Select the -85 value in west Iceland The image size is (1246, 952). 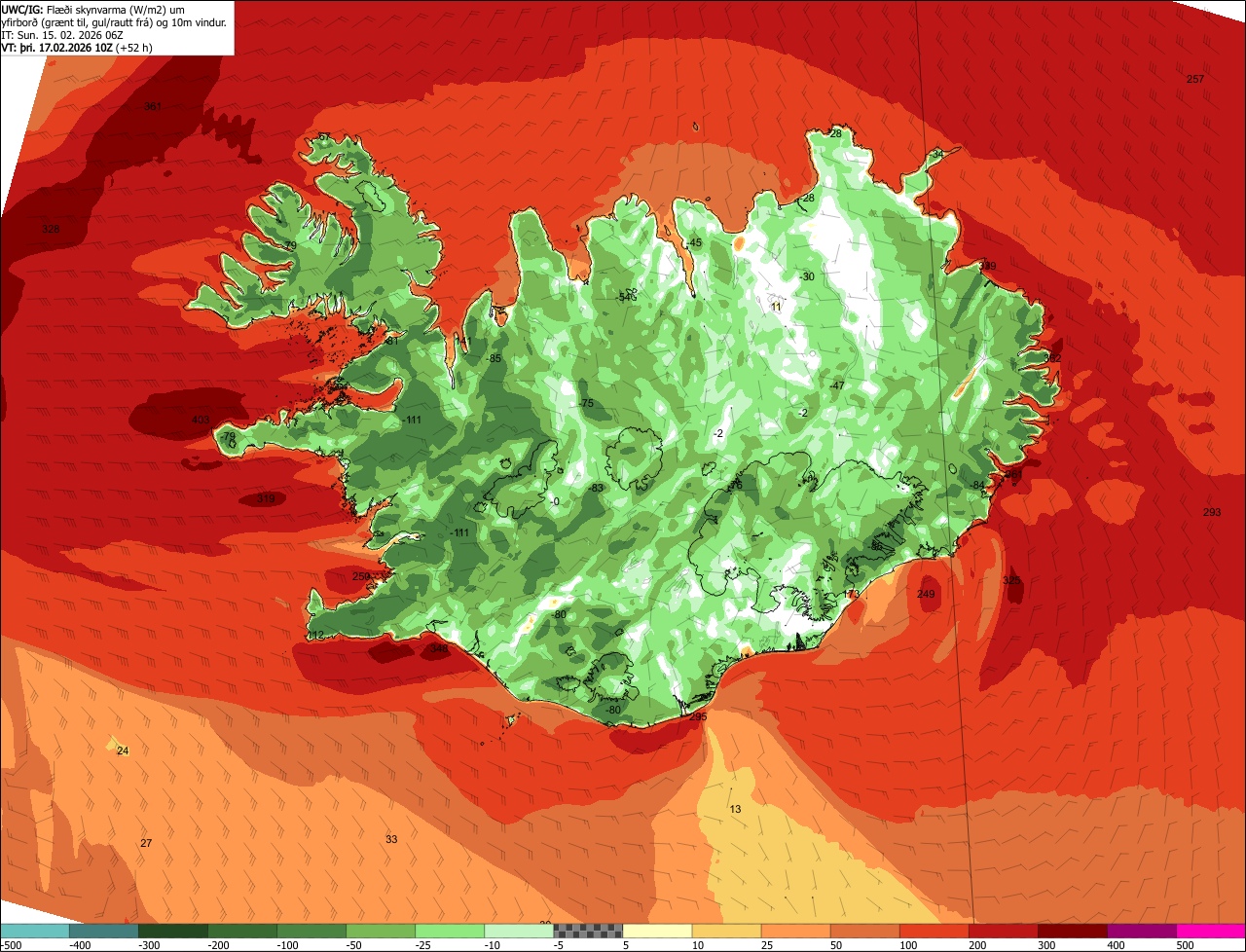pos(494,359)
